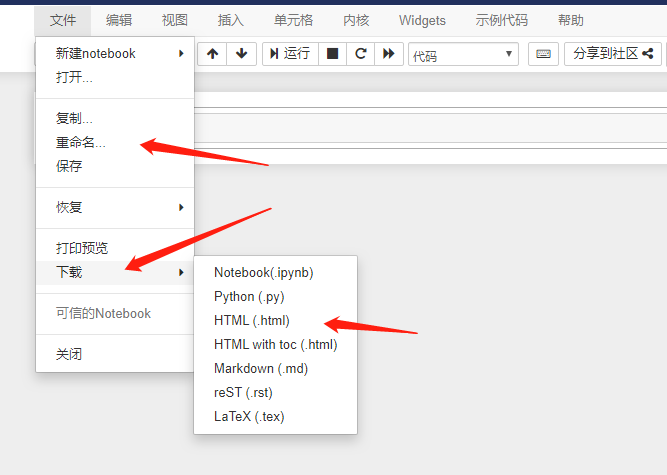Click the 运行 (Run) button
Screen dimensions: 667x475
289,54
